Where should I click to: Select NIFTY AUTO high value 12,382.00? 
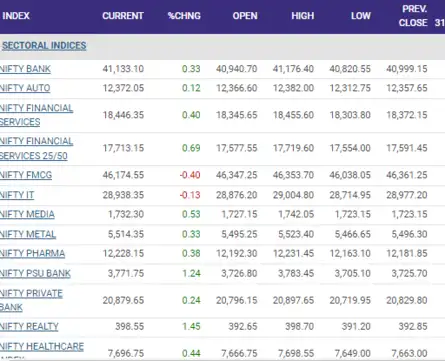point(293,88)
